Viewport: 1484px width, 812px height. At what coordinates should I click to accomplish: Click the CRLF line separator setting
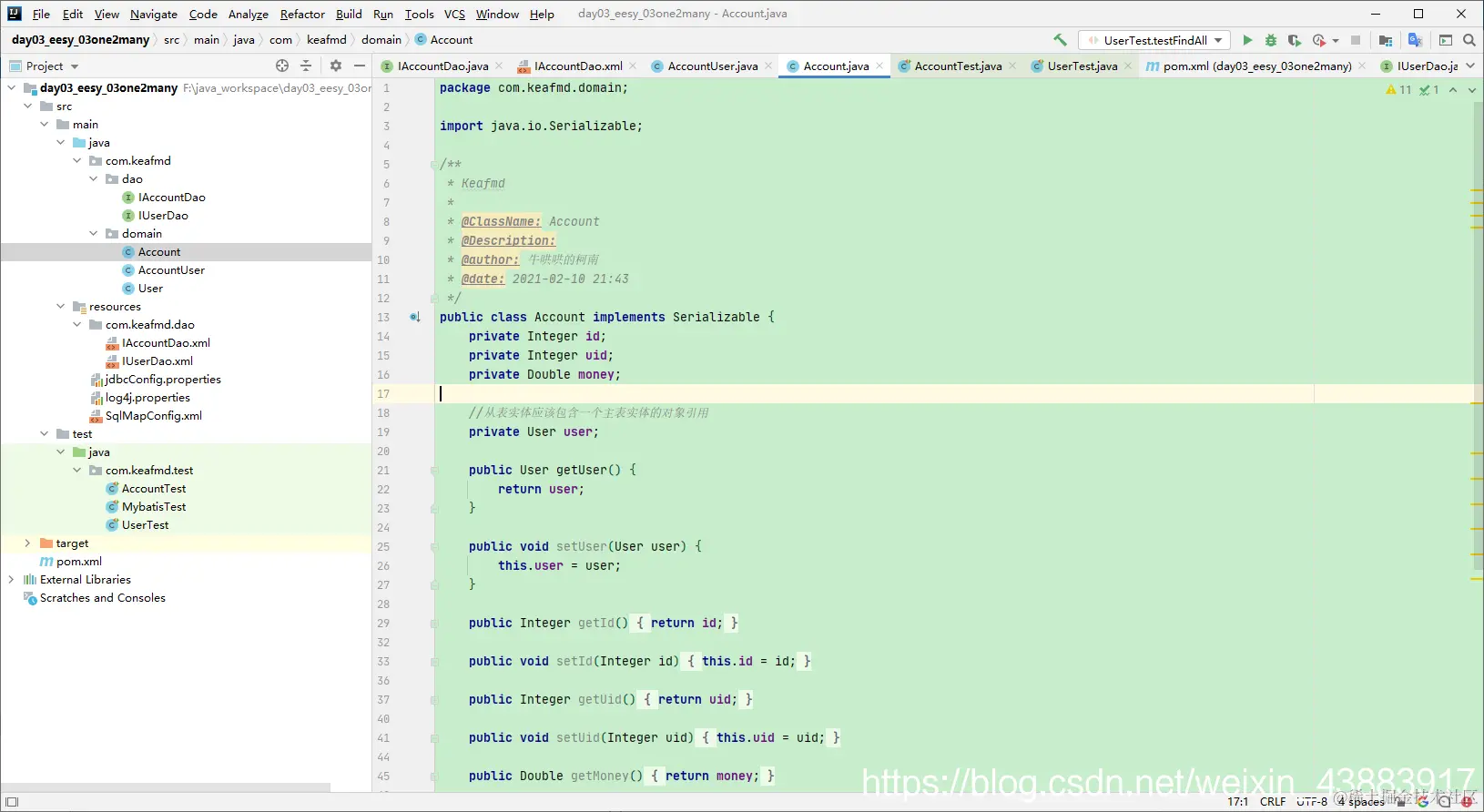coord(1273,802)
